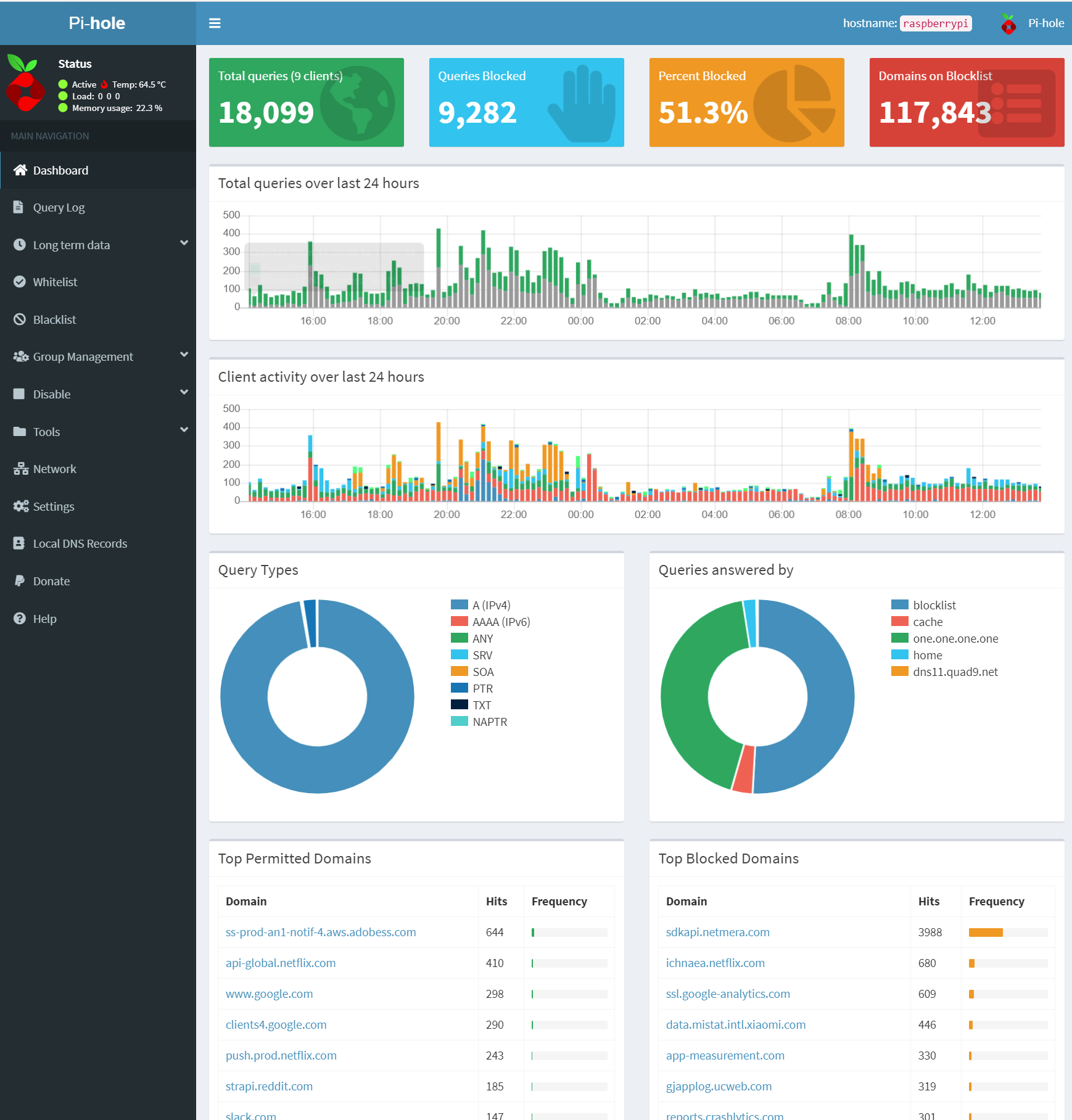
Task: Open ss-prod-an1-notif-4.aws.adobess.com domain link
Action: pyautogui.click(x=321, y=932)
